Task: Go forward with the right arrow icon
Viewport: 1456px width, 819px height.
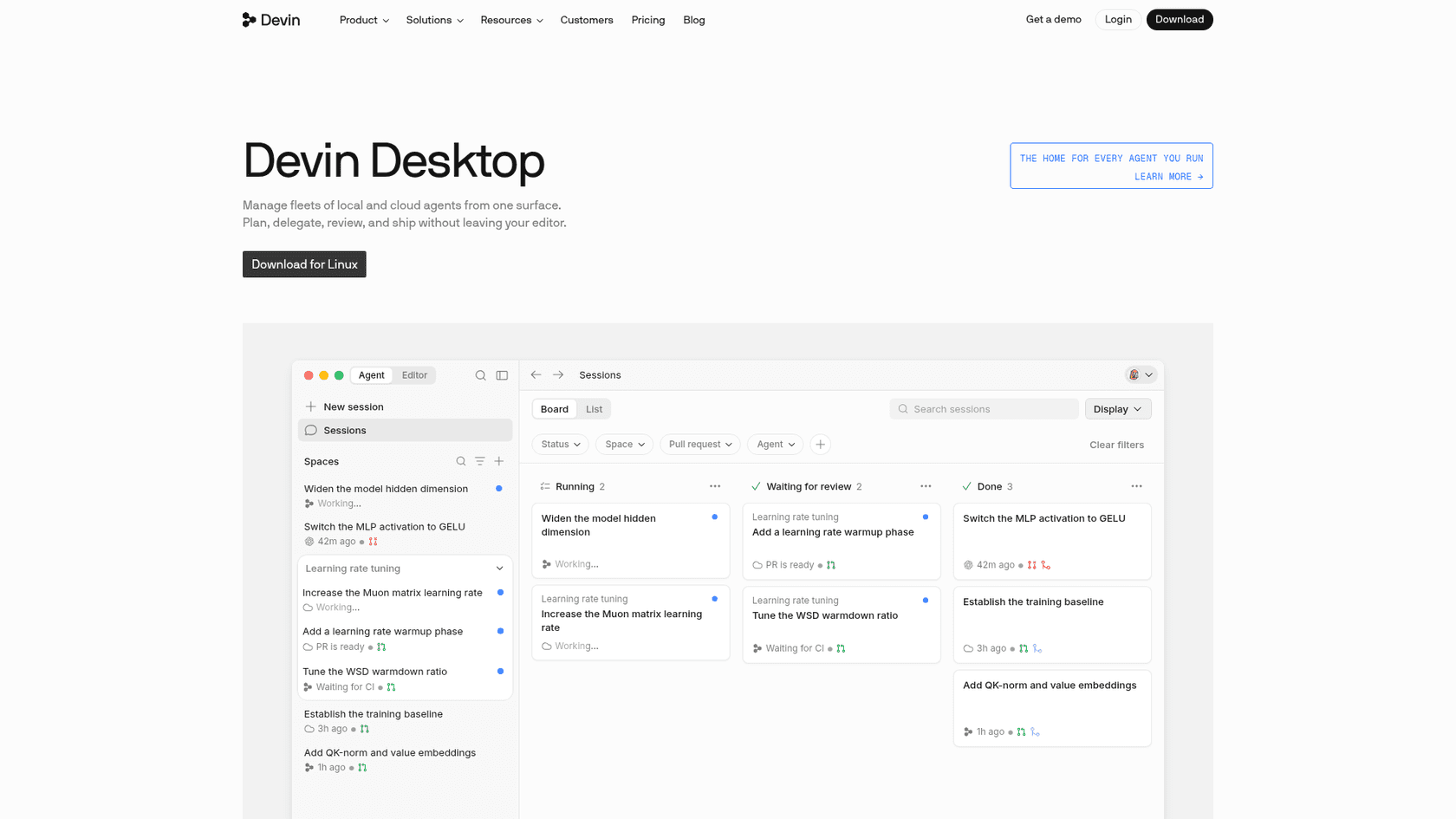Action: (558, 375)
